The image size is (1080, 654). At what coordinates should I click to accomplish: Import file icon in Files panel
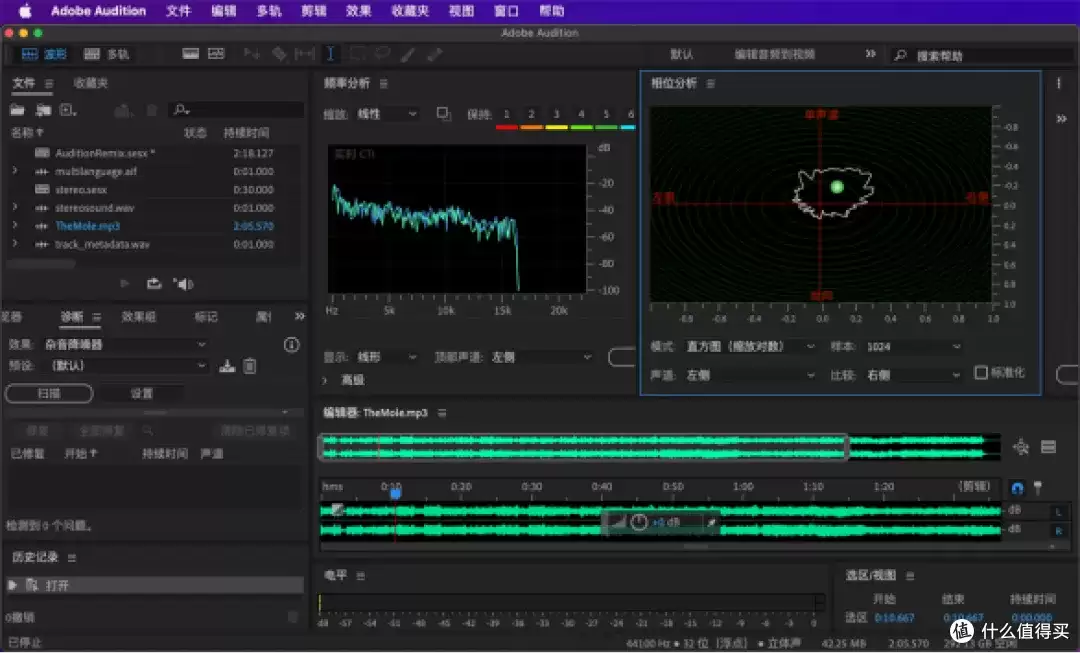coord(43,110)
